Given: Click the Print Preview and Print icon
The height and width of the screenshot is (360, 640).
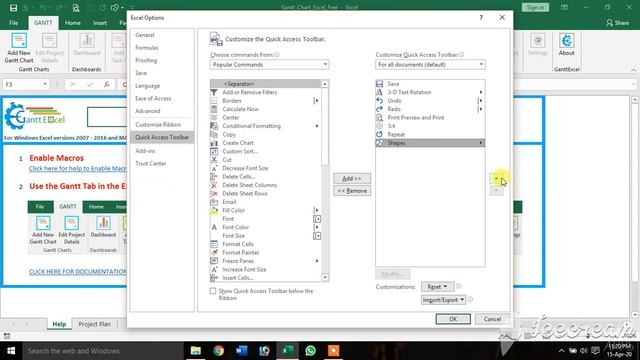Looking at the screenshot, I should [x=380, y=118].
